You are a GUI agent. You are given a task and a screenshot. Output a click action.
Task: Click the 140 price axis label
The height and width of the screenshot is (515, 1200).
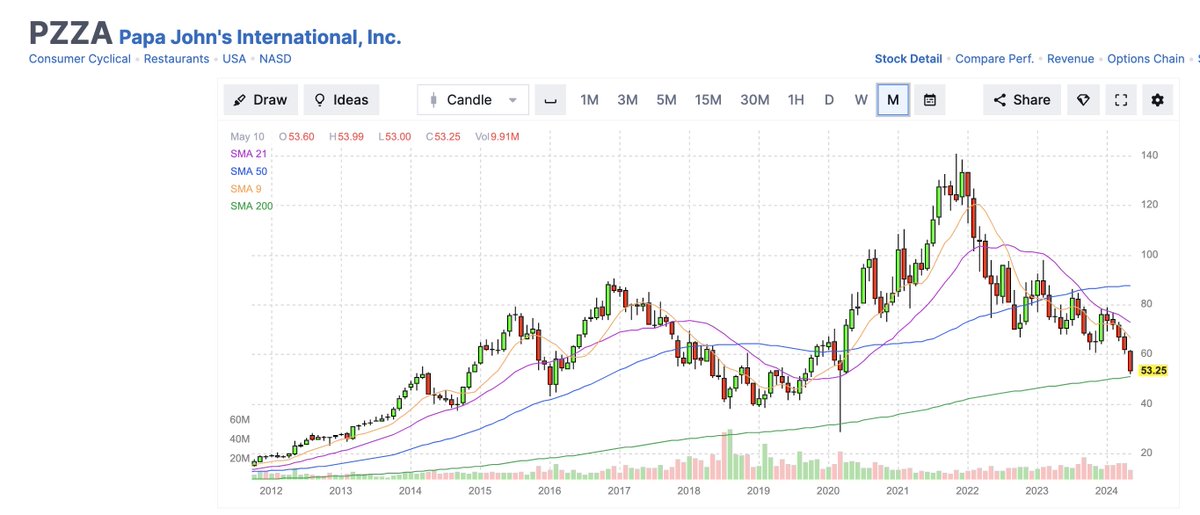pos(1150,155)
